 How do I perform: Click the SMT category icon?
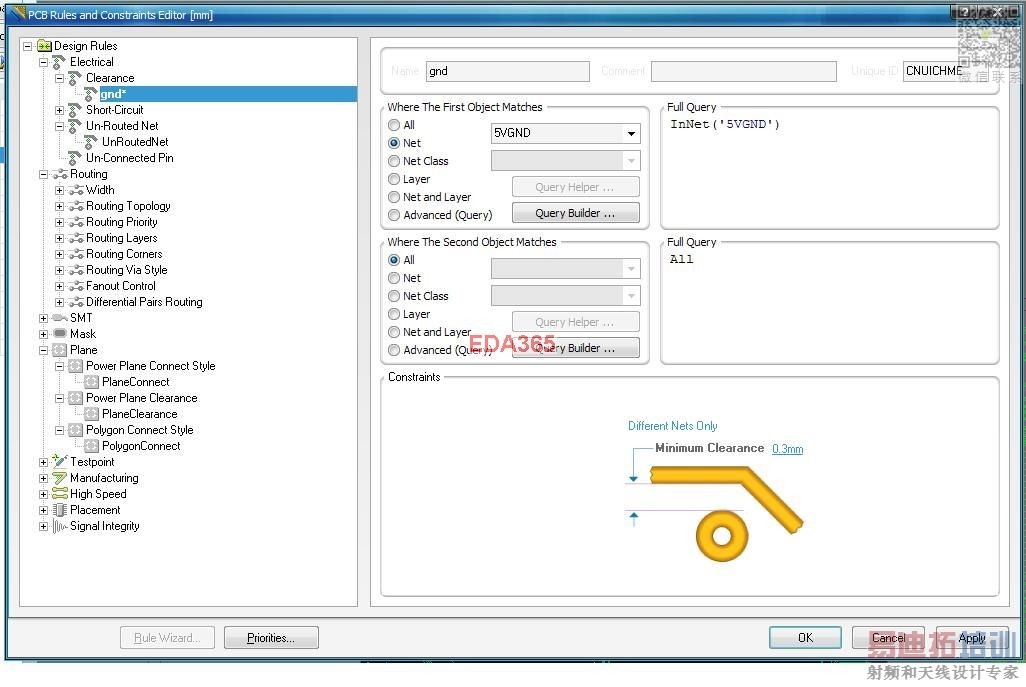pyautogui.click(x=60, y=318)
